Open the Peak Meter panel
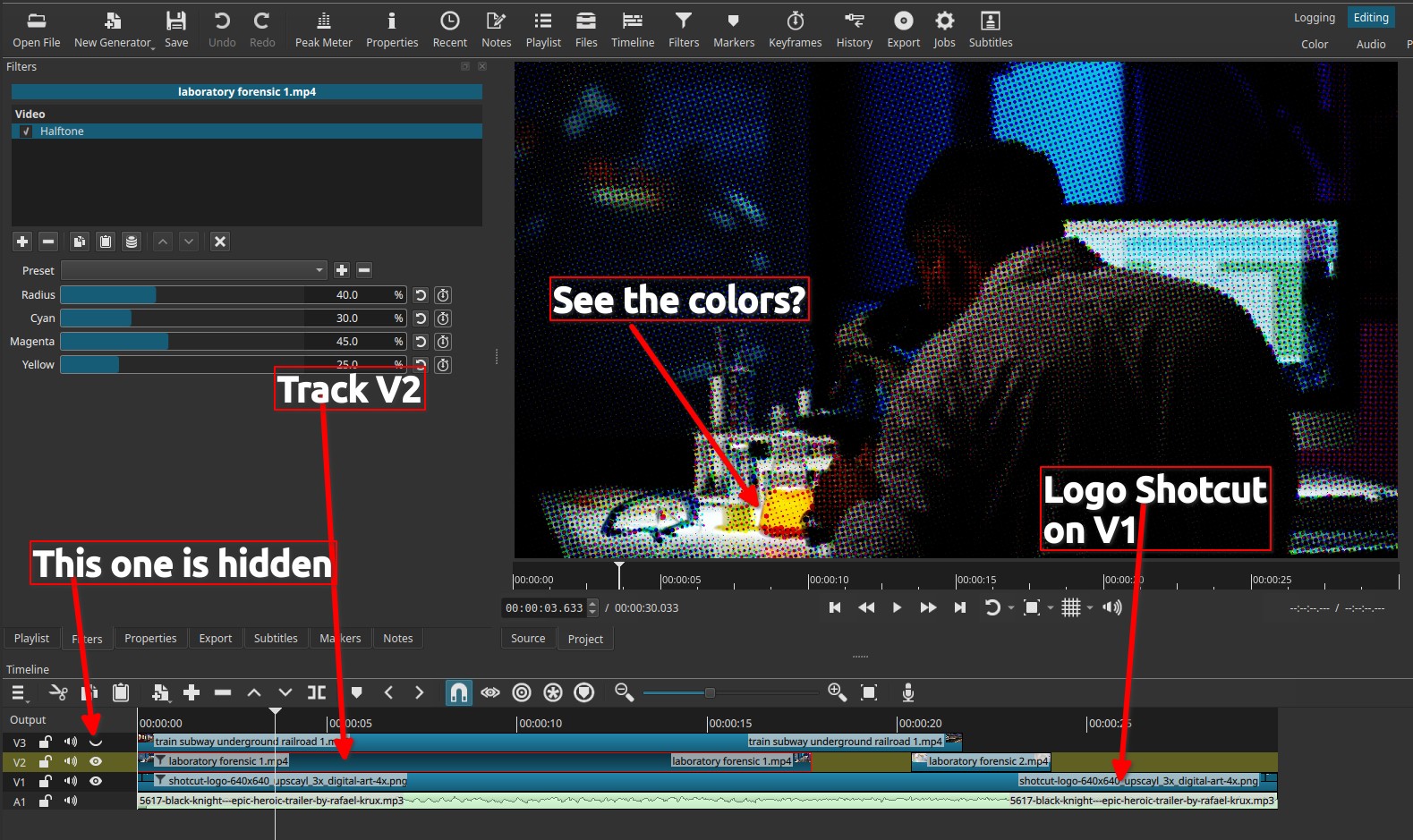1413x840 pixels. click(323, 30)
